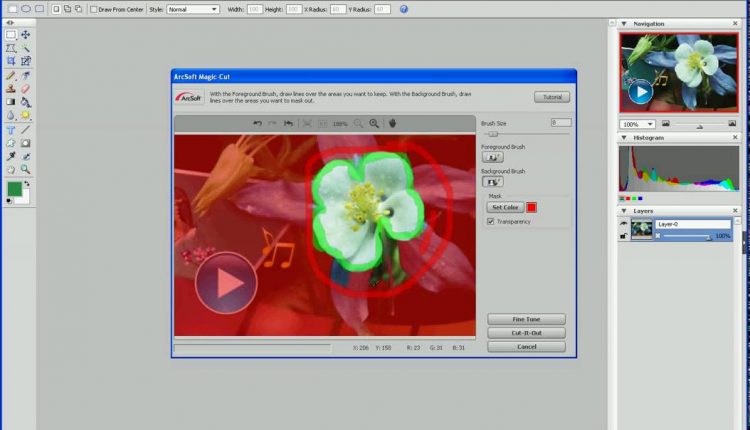This screenshot has height=430, width=750.
Task: Adjust the Layer-0 opacity slider
Action: (x=709, y=237)
